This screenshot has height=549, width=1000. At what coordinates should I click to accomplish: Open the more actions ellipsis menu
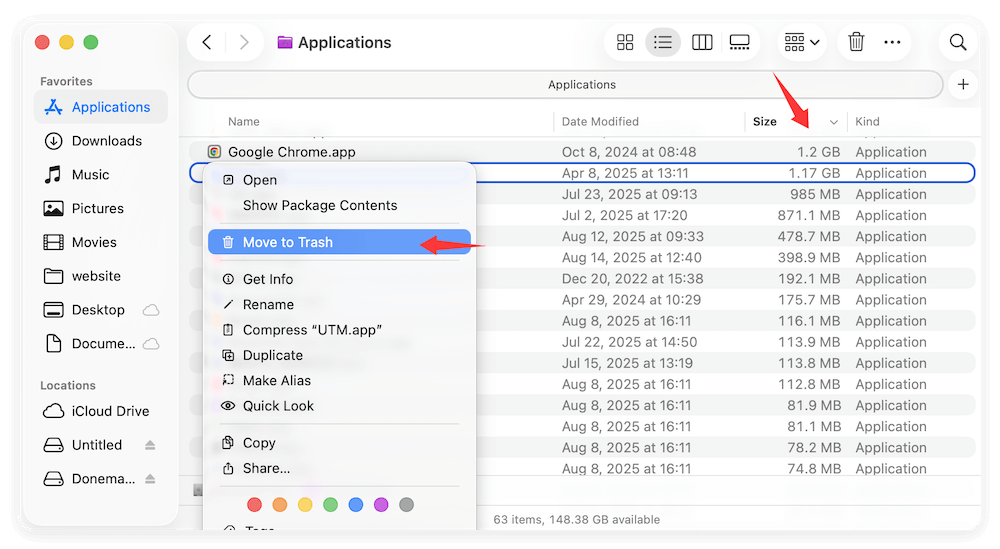[892, 42]
